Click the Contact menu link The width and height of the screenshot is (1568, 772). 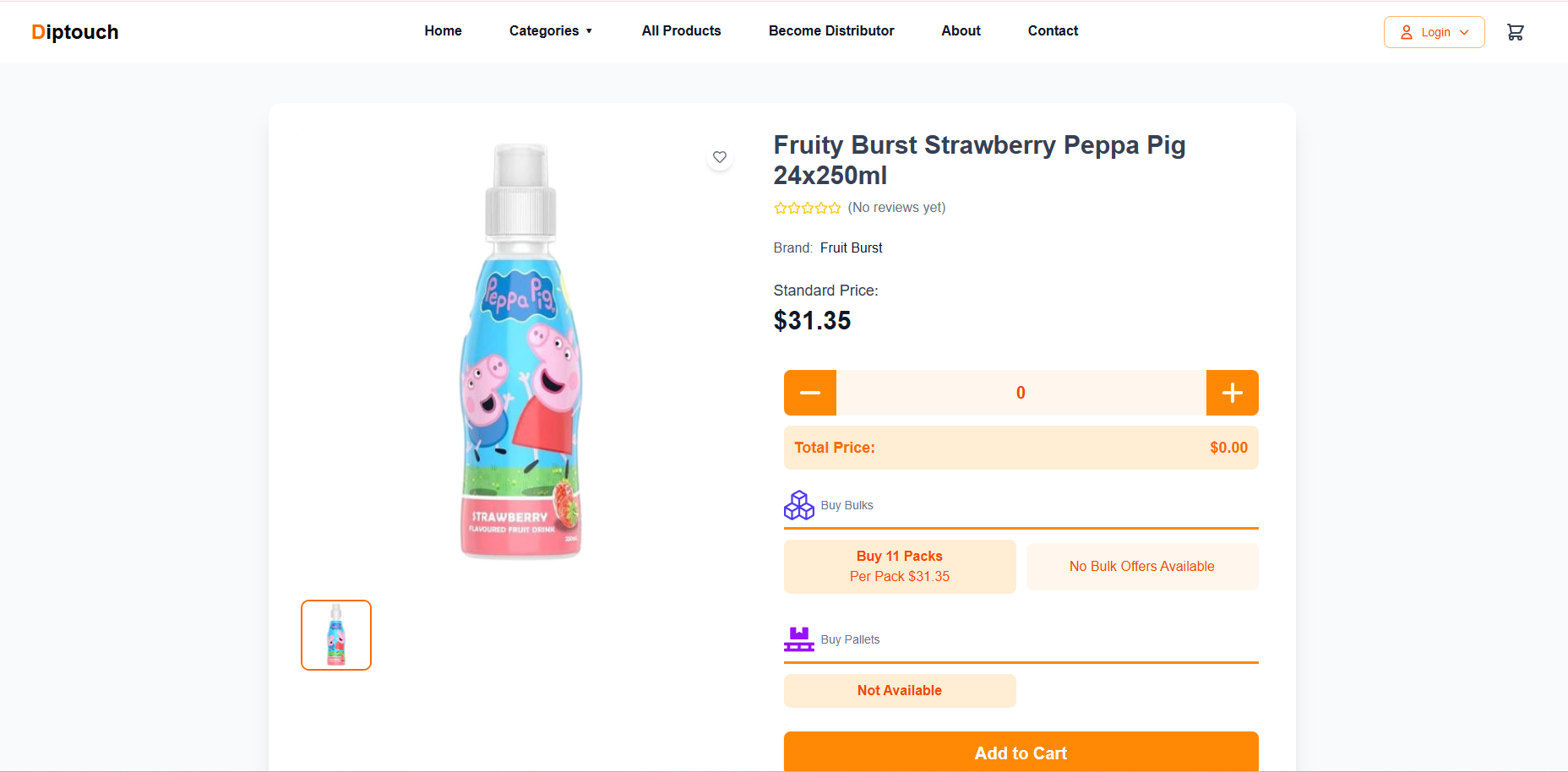1053,31
